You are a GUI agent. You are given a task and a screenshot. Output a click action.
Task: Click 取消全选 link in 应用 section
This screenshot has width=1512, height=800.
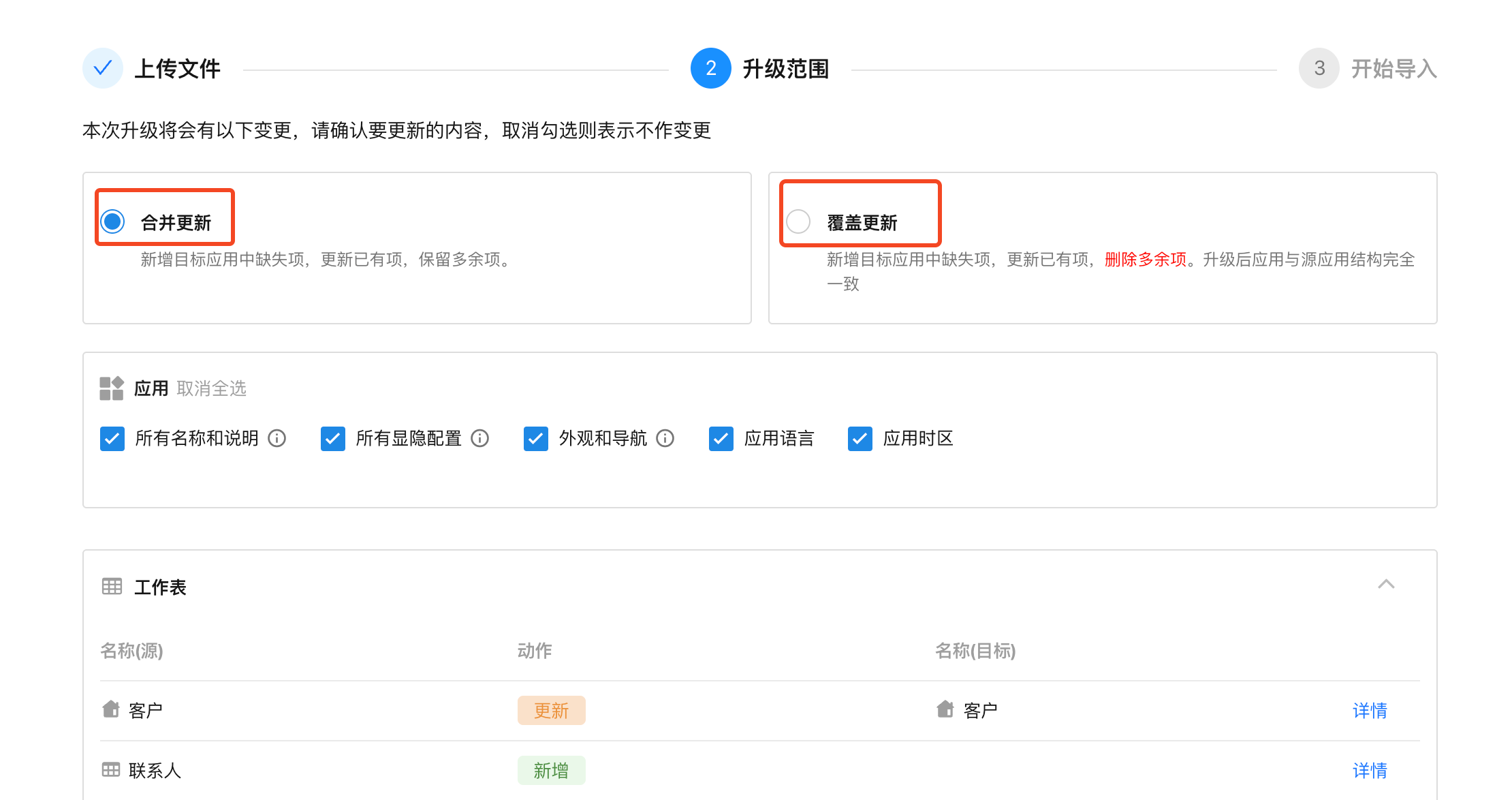coord(211,388)
